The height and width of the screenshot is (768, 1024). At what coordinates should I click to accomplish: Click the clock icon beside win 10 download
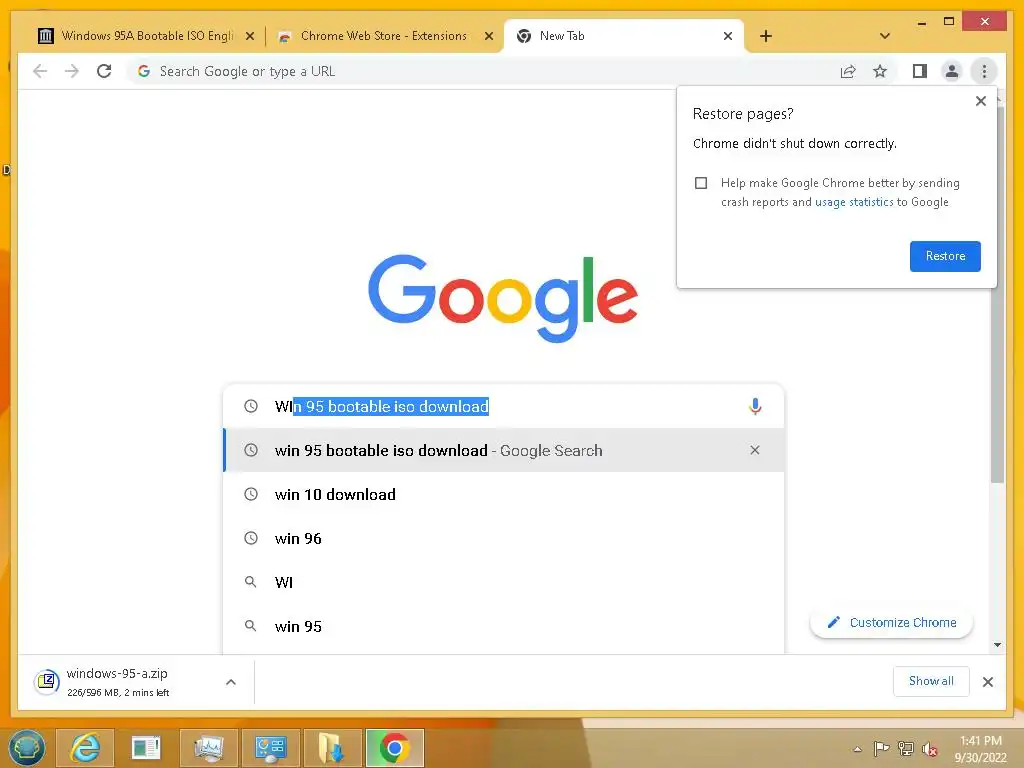point(251,494)
